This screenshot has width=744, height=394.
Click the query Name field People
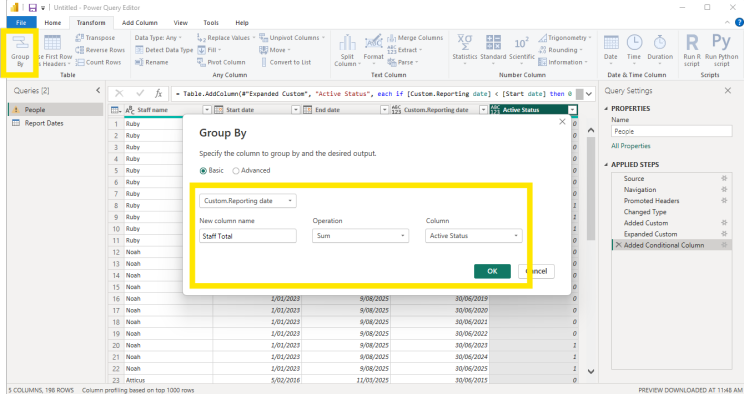(x=671, y=131)
